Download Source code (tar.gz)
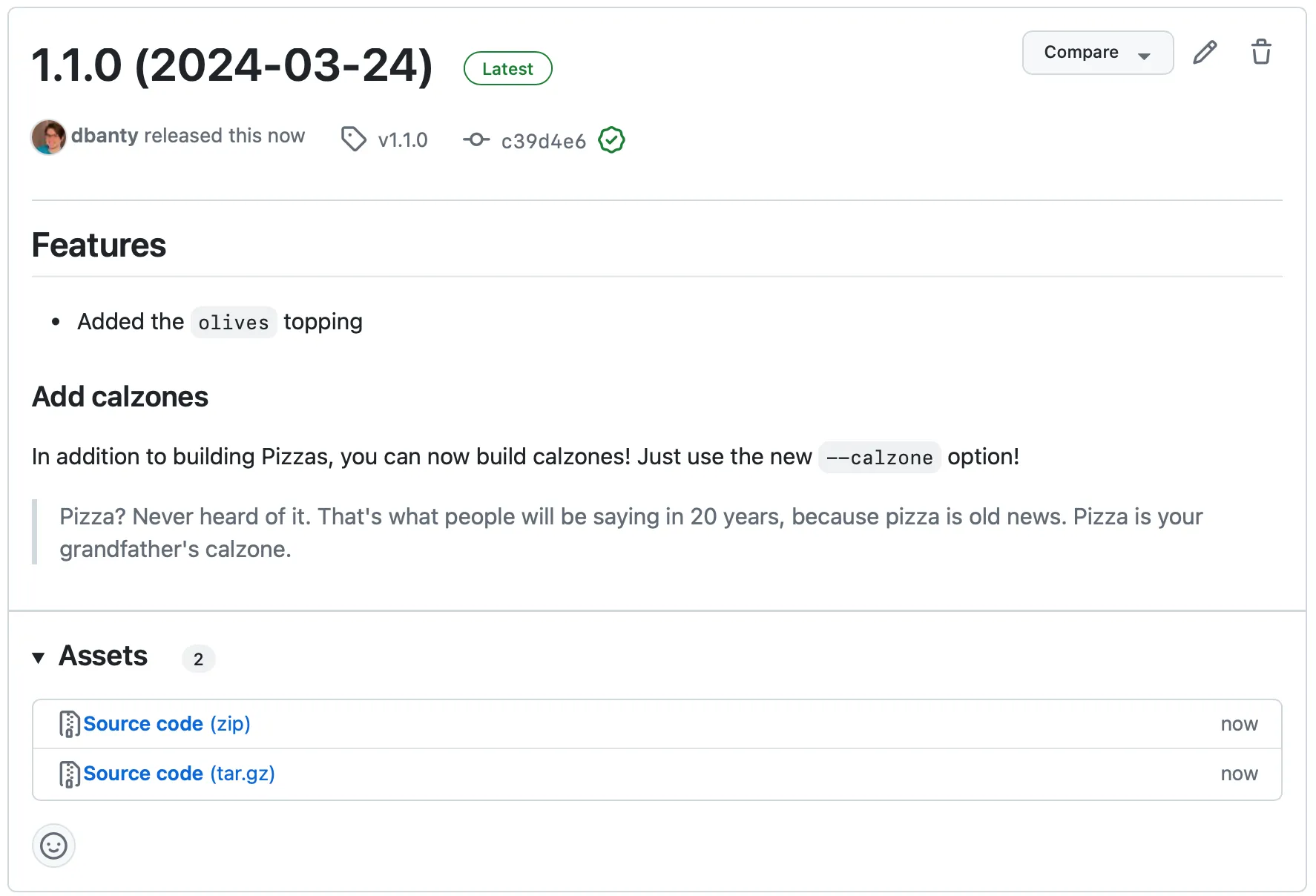 tap(145, 774)
